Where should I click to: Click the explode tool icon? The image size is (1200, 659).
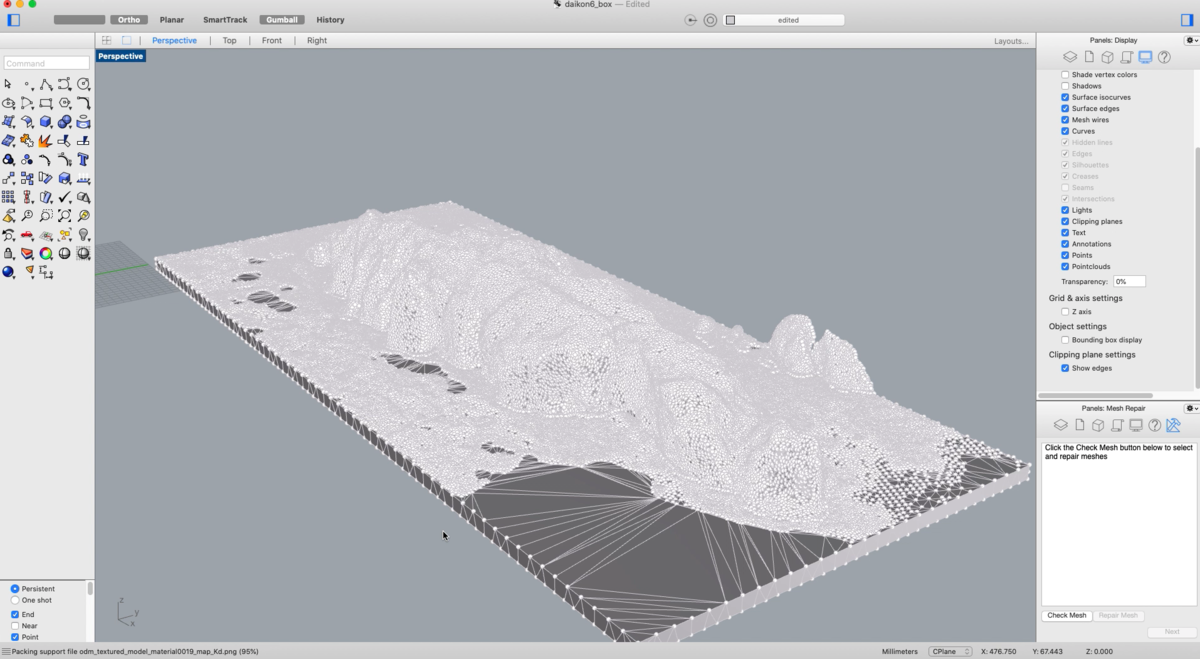pos(46,141)
